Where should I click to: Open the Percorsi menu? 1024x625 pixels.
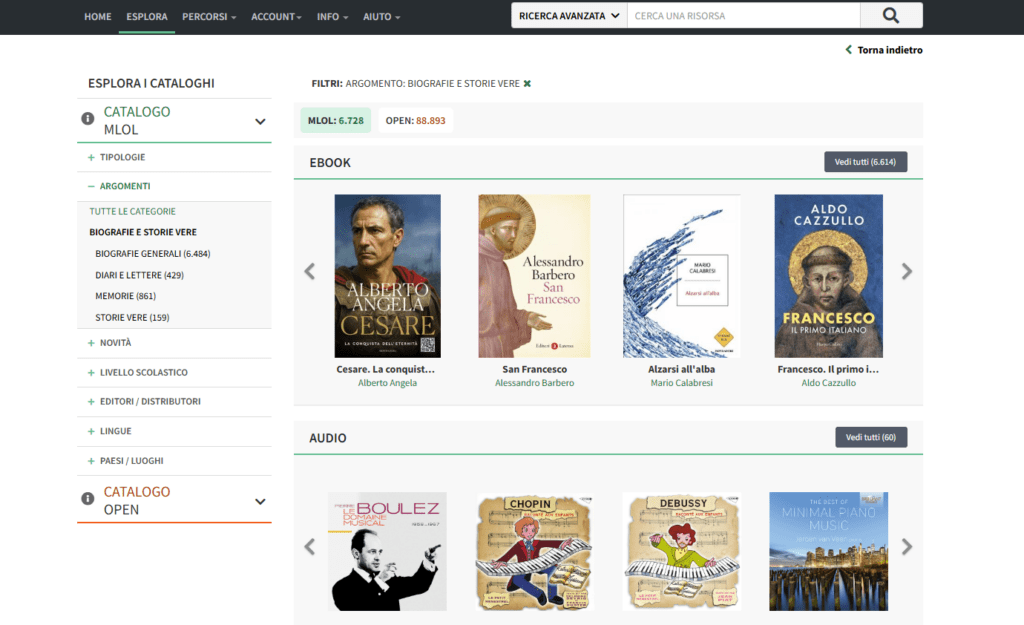tap(209, 17)
